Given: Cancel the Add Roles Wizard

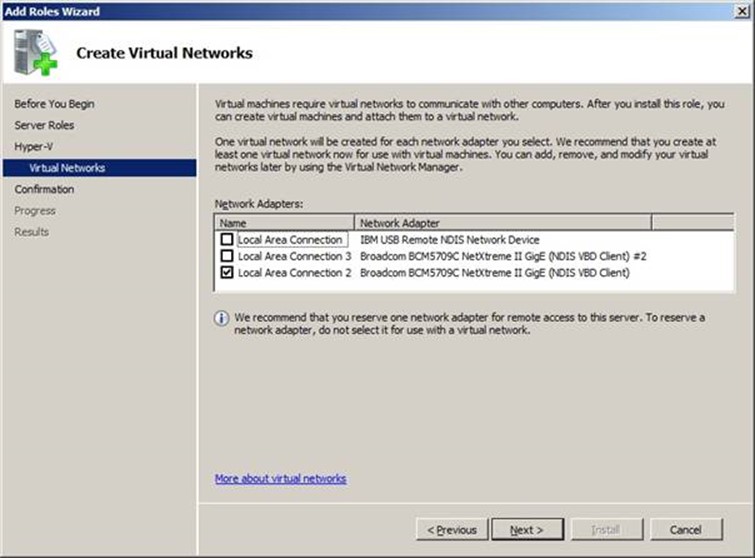Looking at the screenshot, I should point(686,530).
